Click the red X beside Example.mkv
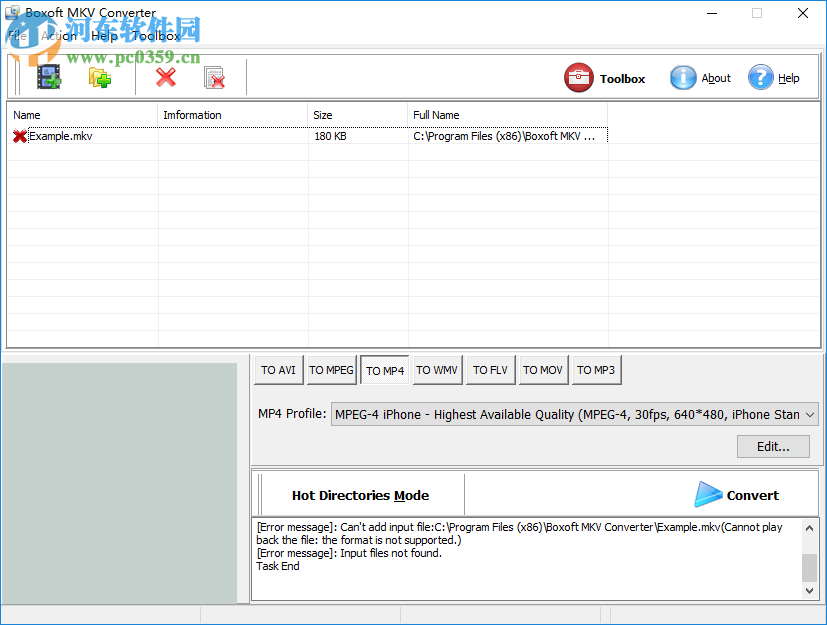Screen dimensions: 827x625 (17, 136)
